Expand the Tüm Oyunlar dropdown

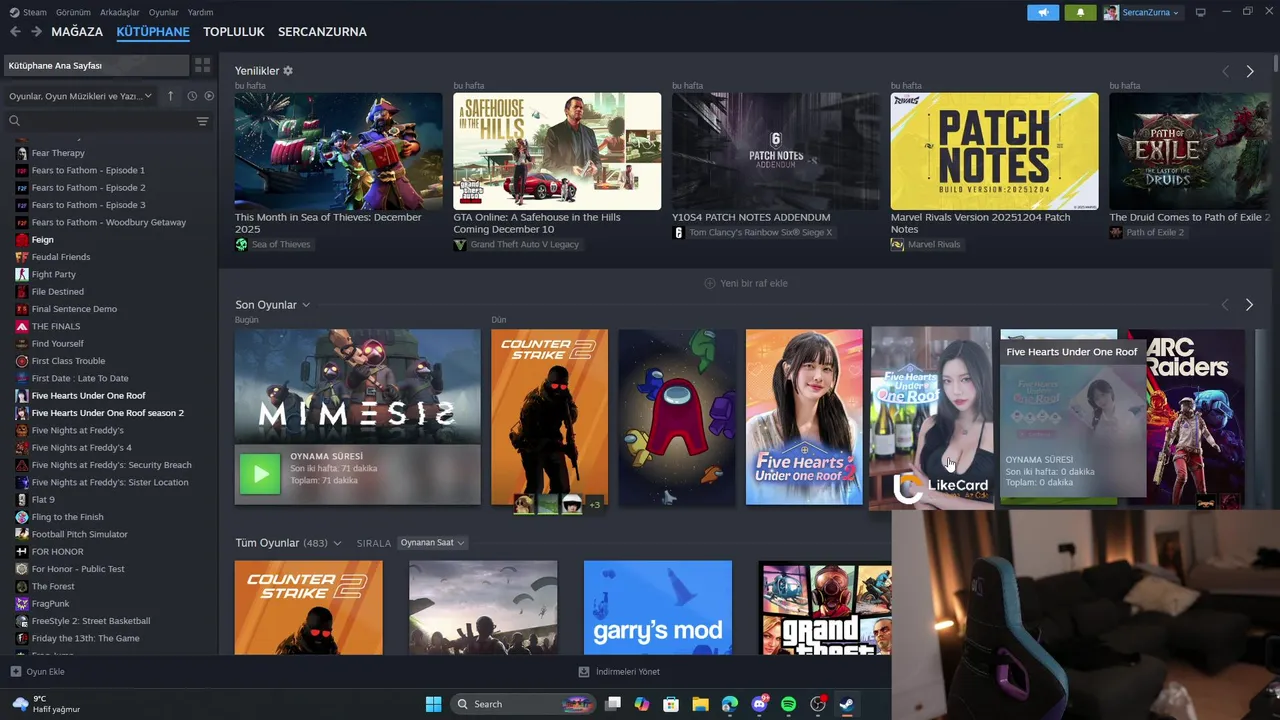point(337,543)
